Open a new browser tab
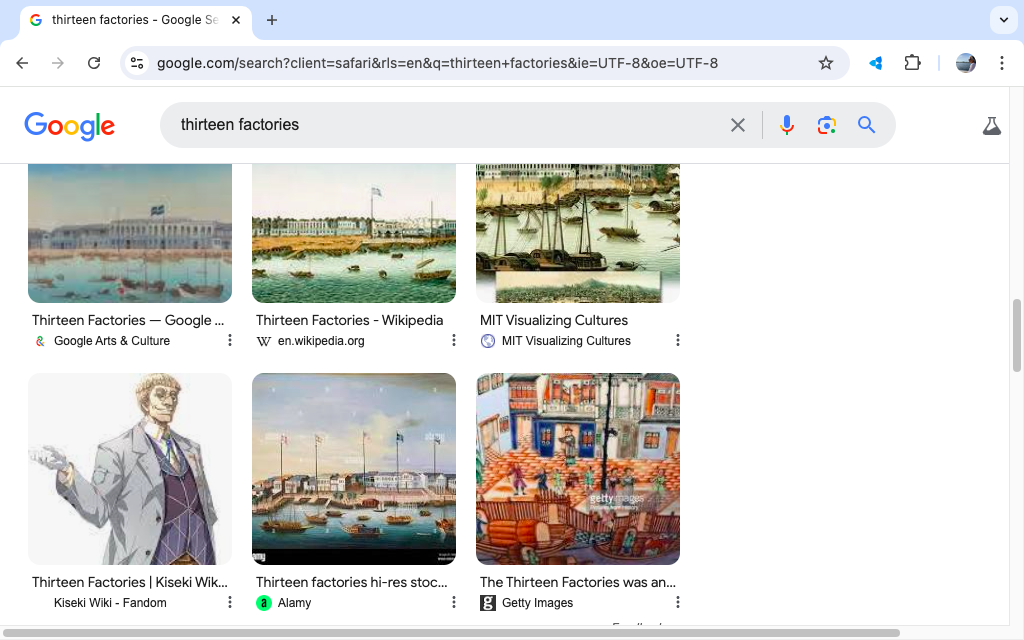The width and height of the screenshot is (1024, 640). point(272,20)
